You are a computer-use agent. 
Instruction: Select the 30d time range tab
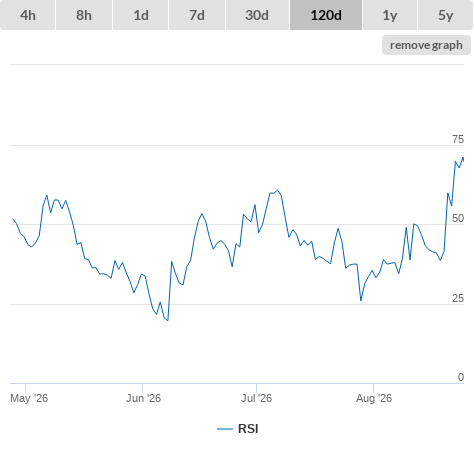pyautogui.click(x=257, y=15)
